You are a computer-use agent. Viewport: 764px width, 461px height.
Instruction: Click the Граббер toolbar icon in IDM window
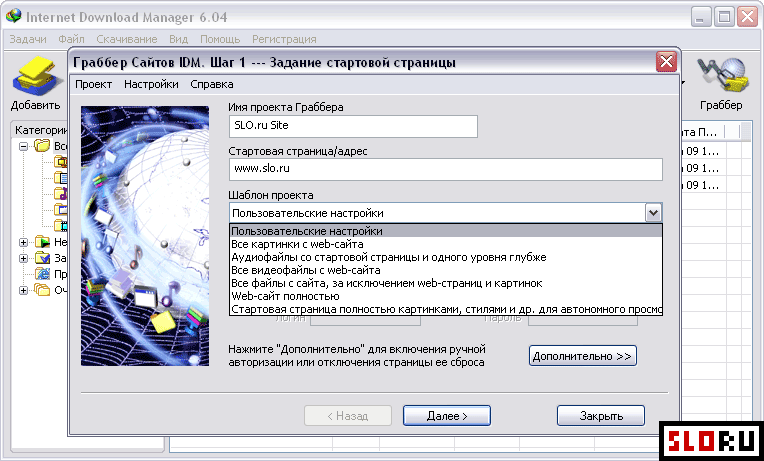pyautogui.click(x=721, y=76)
